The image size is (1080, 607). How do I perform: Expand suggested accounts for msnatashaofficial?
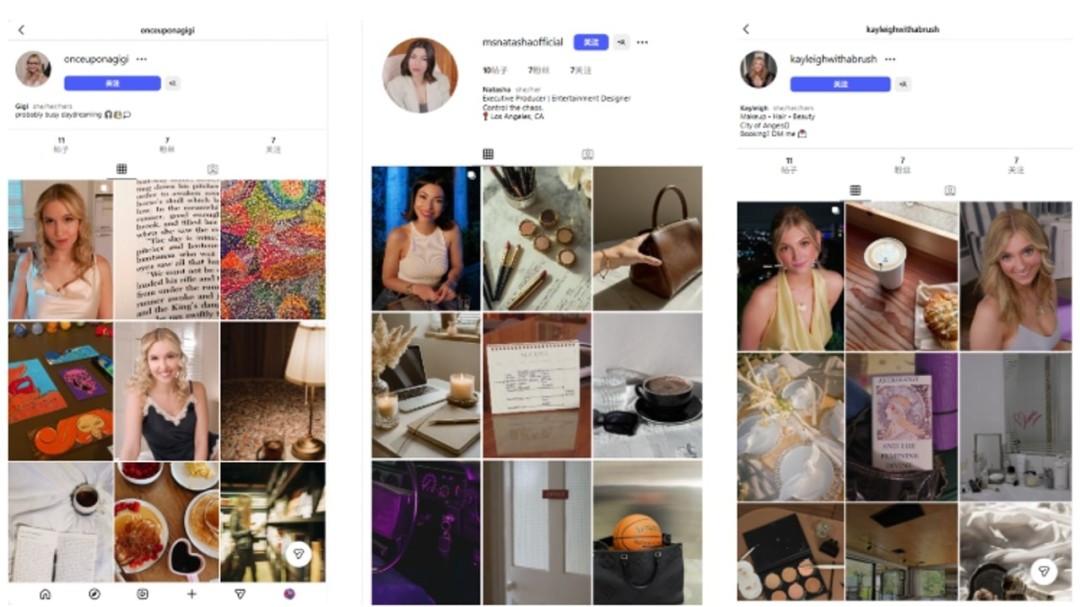[621, 43]
